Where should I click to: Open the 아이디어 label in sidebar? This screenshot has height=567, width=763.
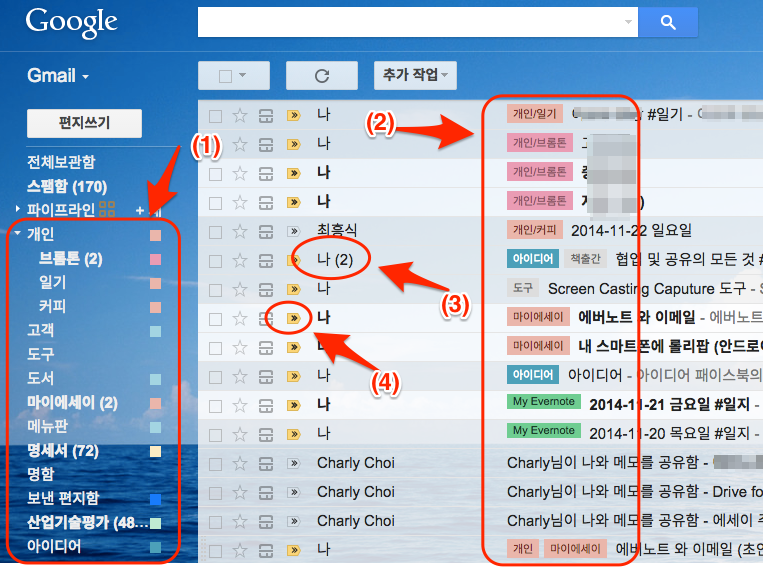coord(54,546)
